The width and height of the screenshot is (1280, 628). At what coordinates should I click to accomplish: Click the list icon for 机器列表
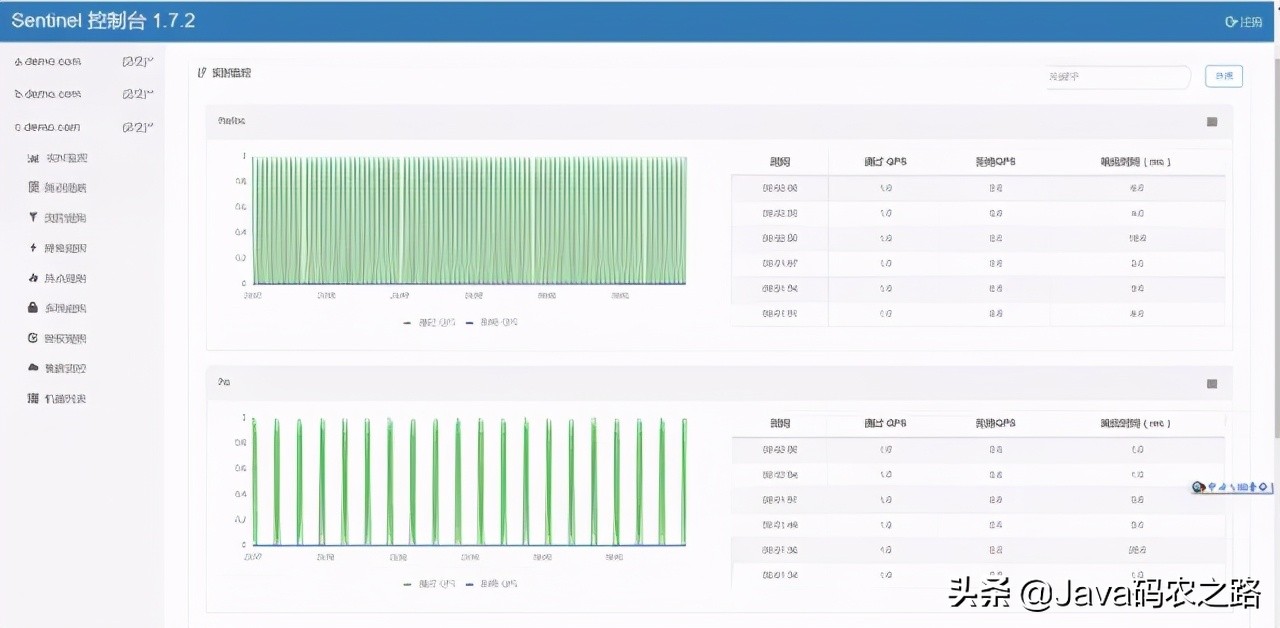[33, 398]
